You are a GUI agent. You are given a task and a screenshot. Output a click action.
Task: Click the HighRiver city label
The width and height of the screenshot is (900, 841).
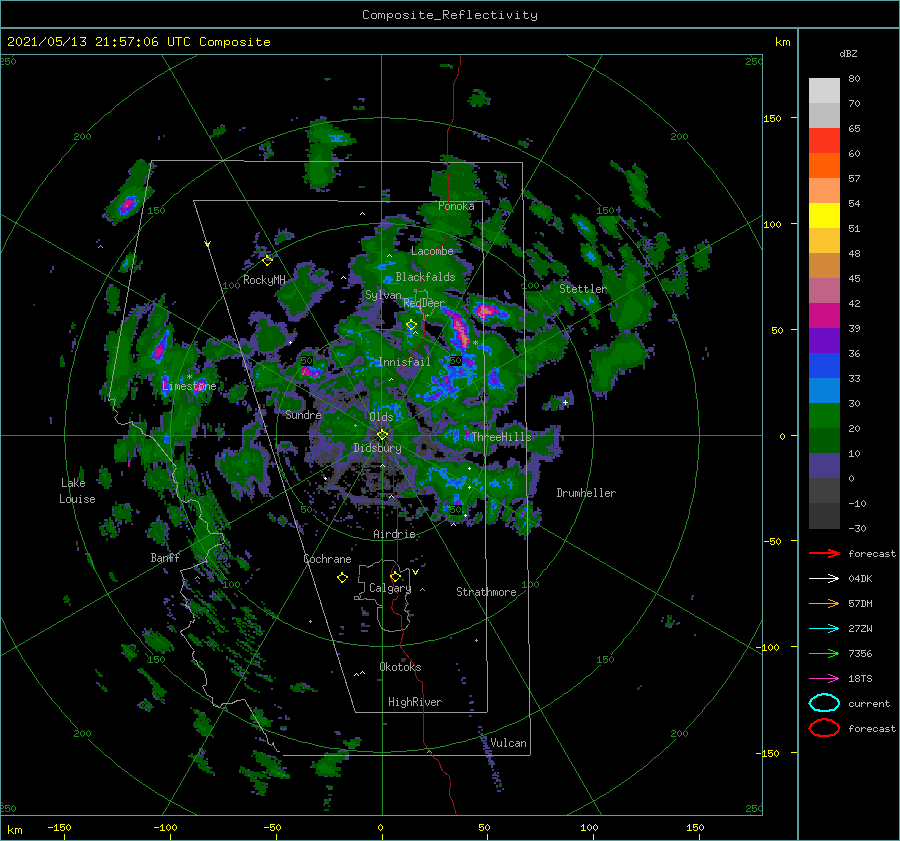[x=415, y=702]
